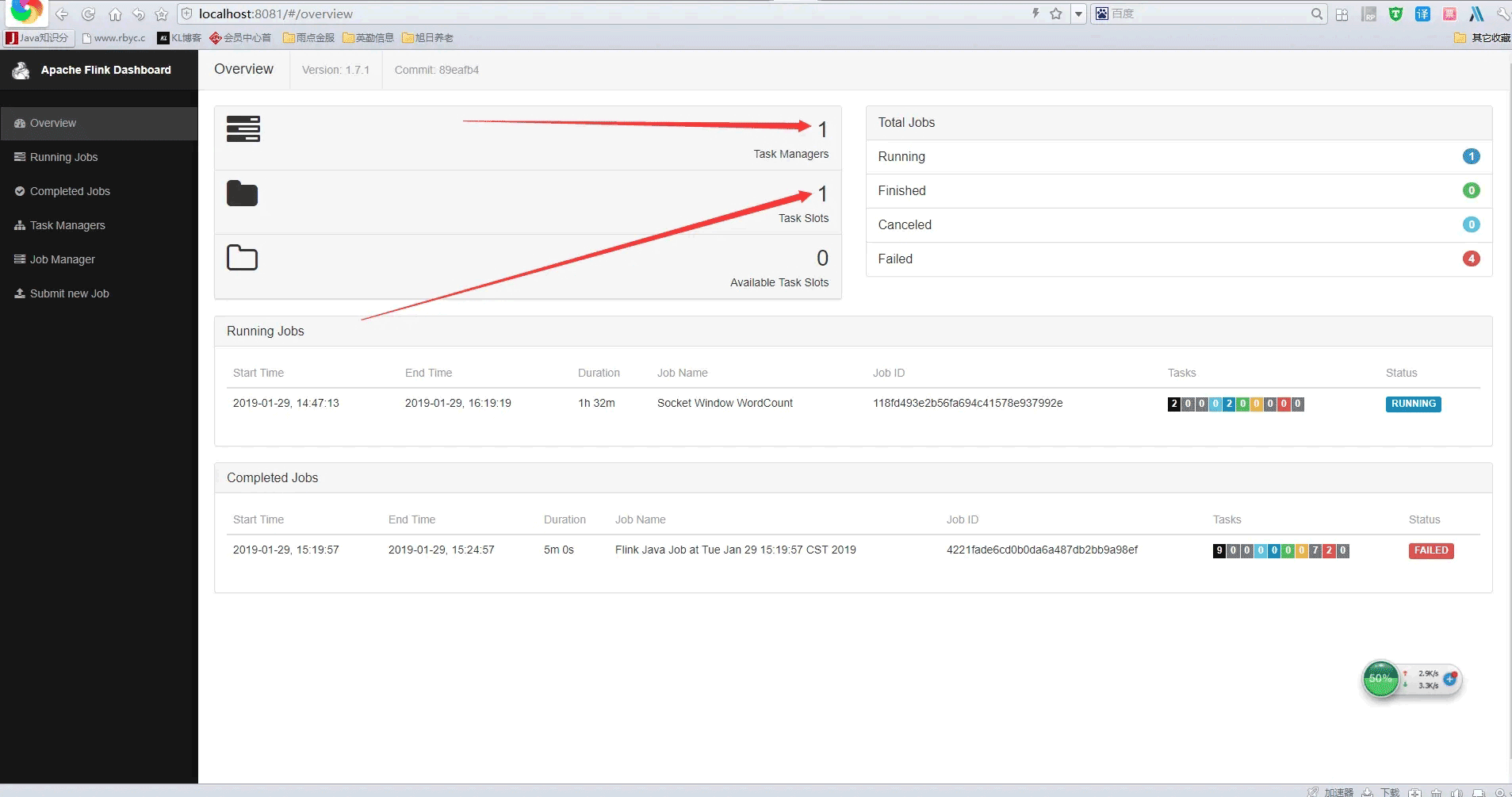Screen dimensions: 1512x797
Task: Click the filled folder Task Slots icon
Action: (242, 193)
